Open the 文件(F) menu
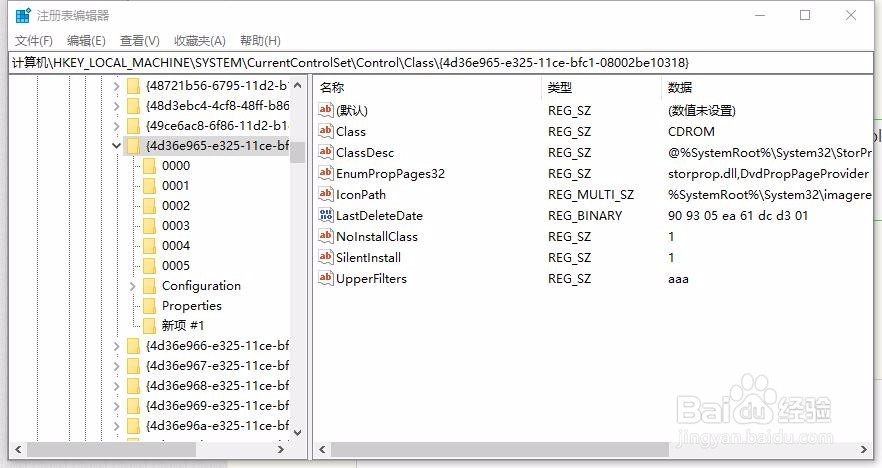Screen dimensions: 882x468 [x=34, y=40]
